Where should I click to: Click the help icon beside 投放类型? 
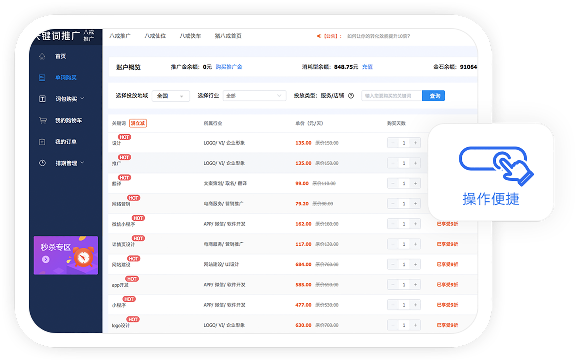pos(351,96)
